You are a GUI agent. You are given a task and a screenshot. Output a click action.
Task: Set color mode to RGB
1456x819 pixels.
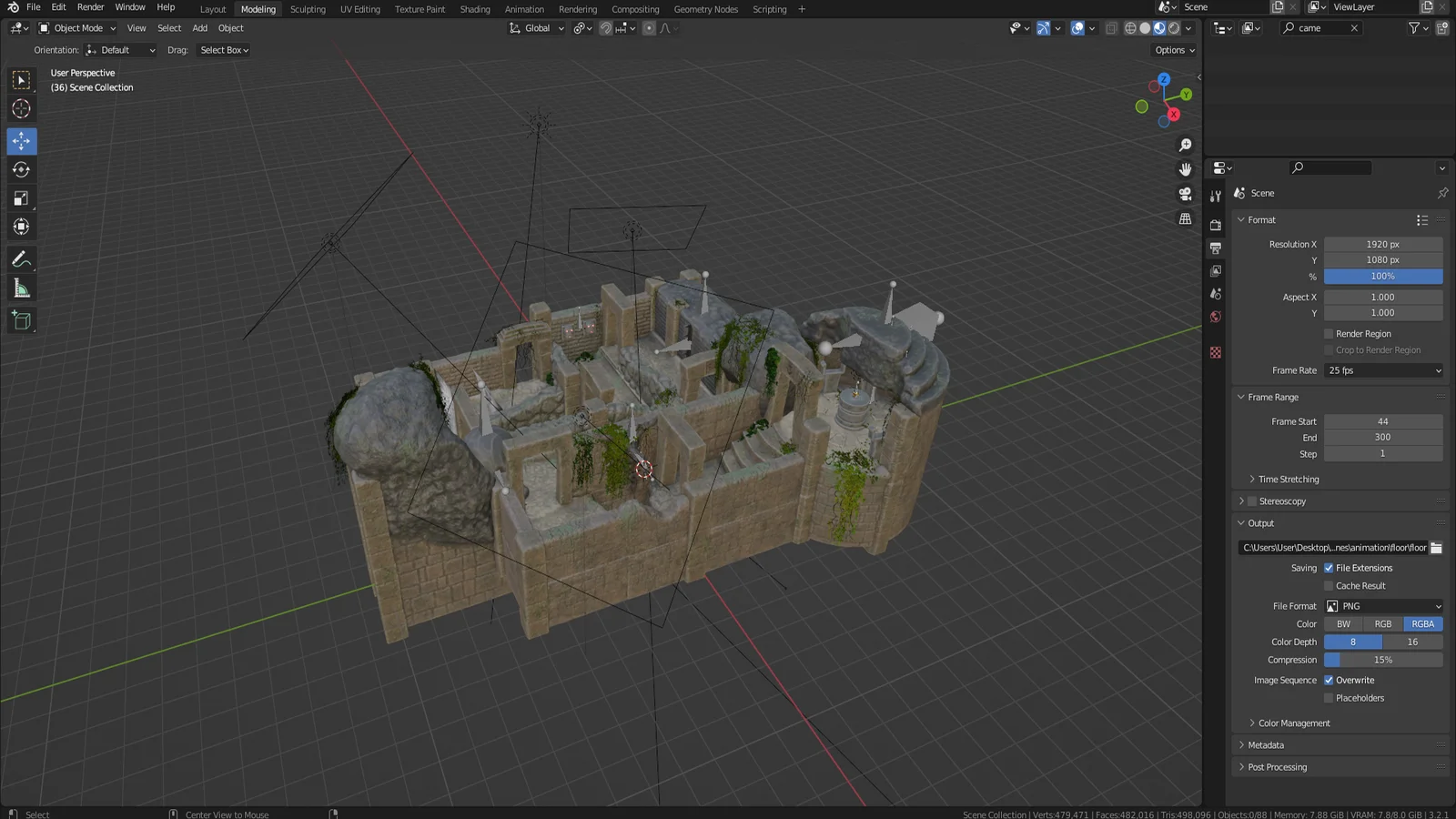[x=1383, y=624]
